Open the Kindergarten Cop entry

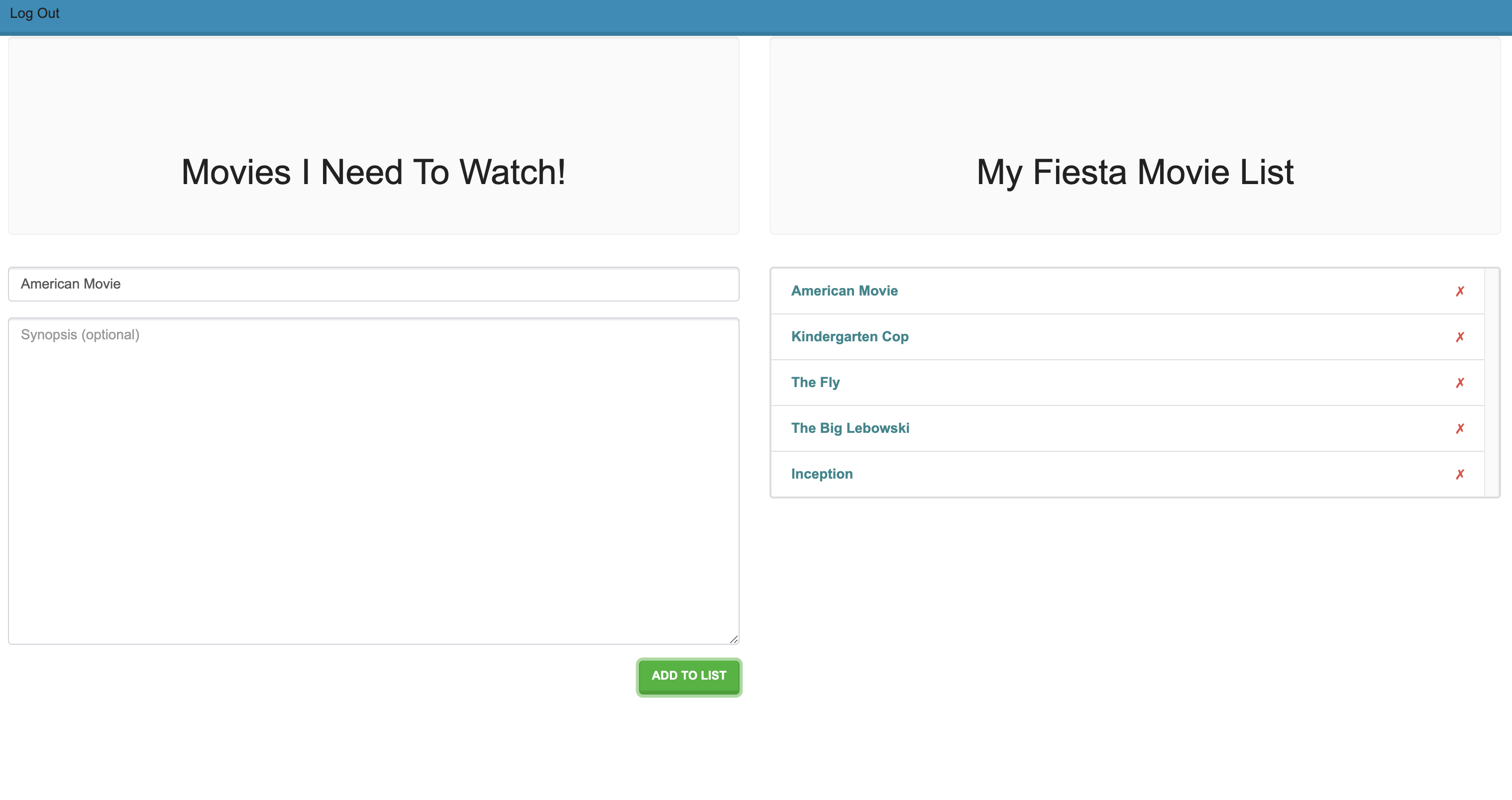click(850, 336)
